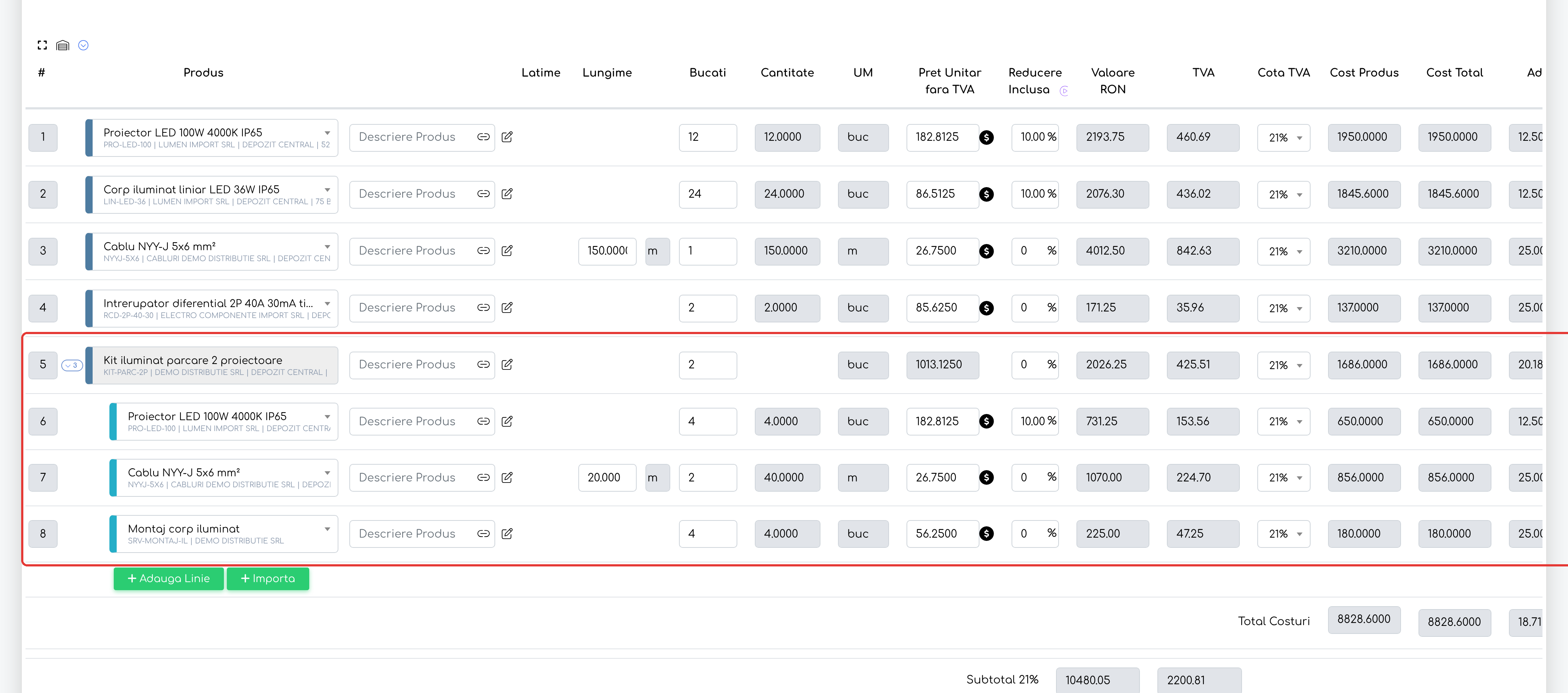Viewport: 1568px width, 693px height.
Task: Click the Cost Total cell showing 1845.6000
Action: click(1454, 194)
